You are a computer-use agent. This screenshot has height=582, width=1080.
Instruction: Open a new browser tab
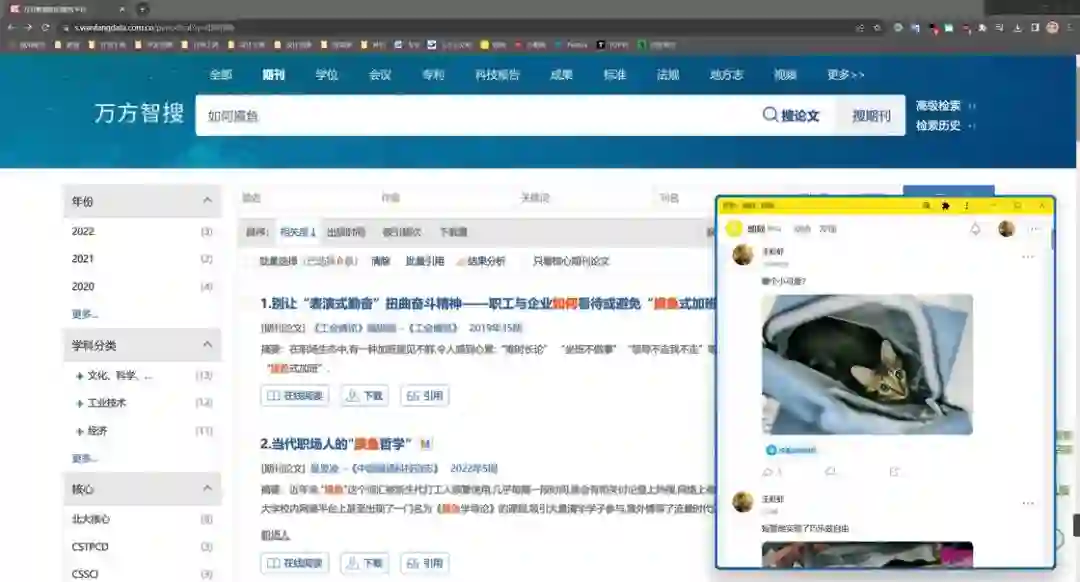pyautogui.click(x=143, y=9)
